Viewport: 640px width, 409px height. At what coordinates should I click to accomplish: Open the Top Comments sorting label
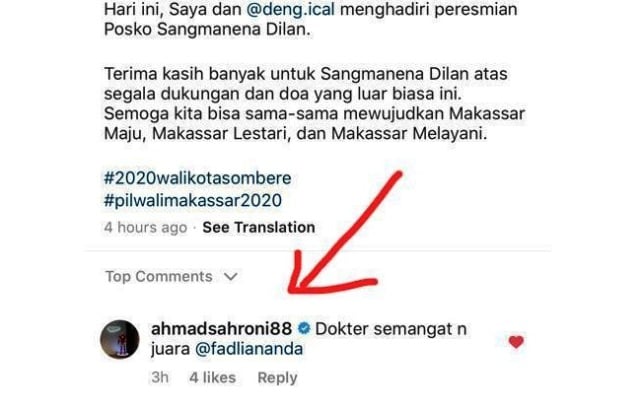(x=159, y=277)
